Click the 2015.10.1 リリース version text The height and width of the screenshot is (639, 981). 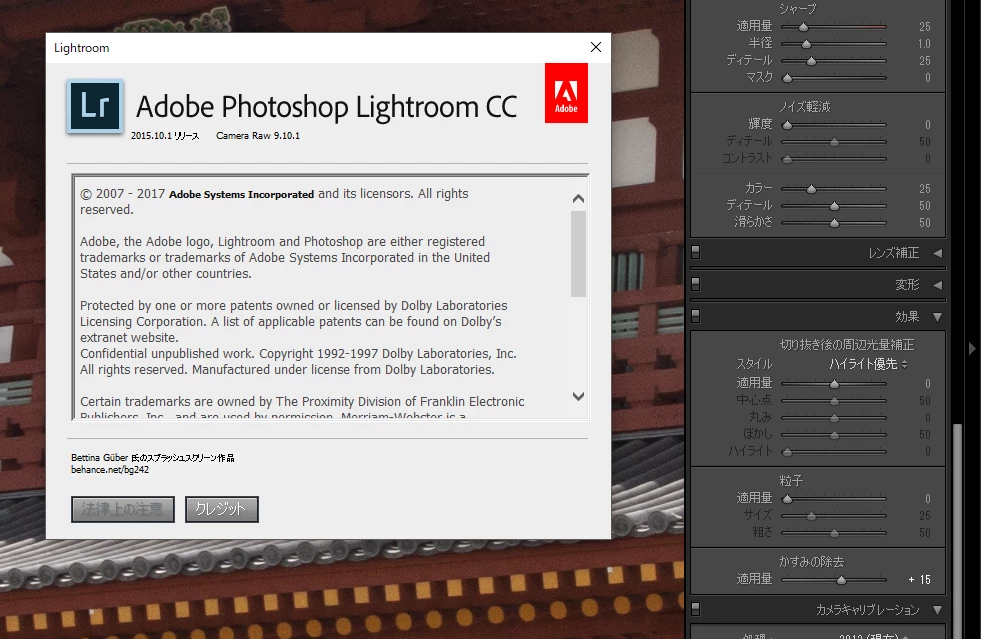click(x=165, y=136)
